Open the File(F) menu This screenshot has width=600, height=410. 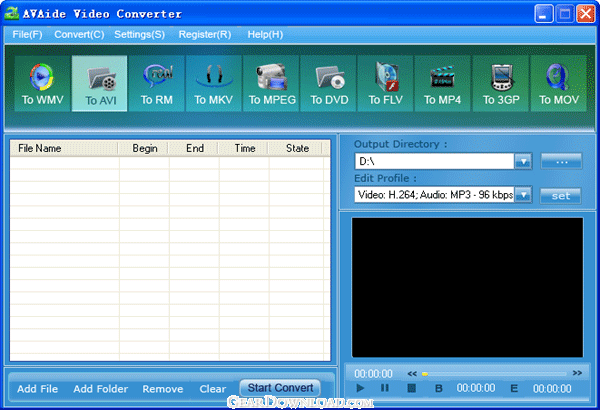coord(27,34)
